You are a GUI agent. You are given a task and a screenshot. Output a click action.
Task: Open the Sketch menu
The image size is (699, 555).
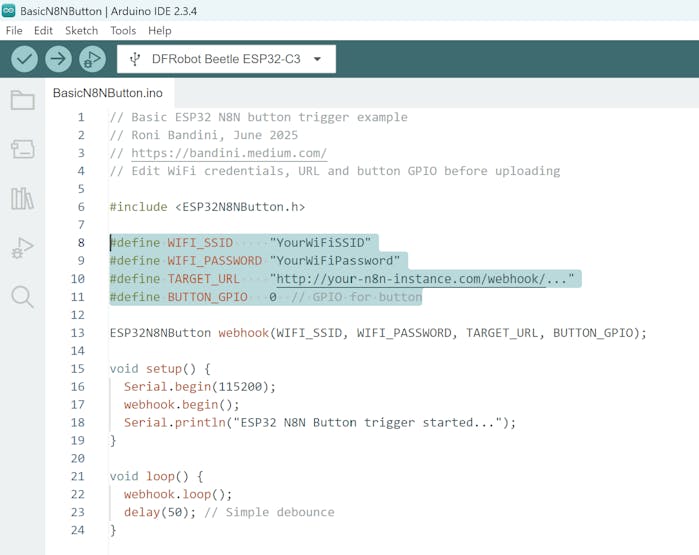[x=81, y=30]
